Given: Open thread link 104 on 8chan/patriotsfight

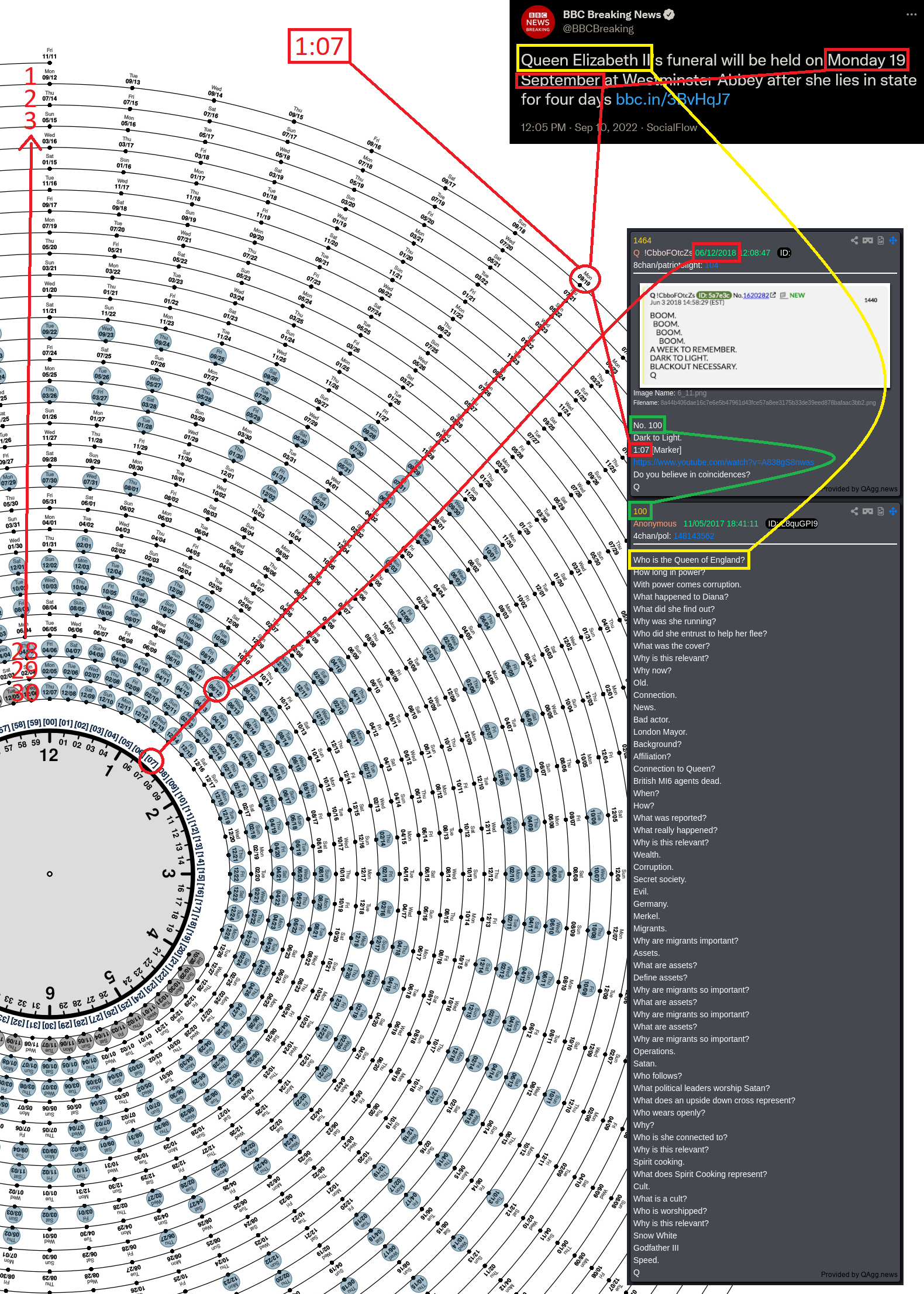Looking at the screenshot, I should (711, 265).
